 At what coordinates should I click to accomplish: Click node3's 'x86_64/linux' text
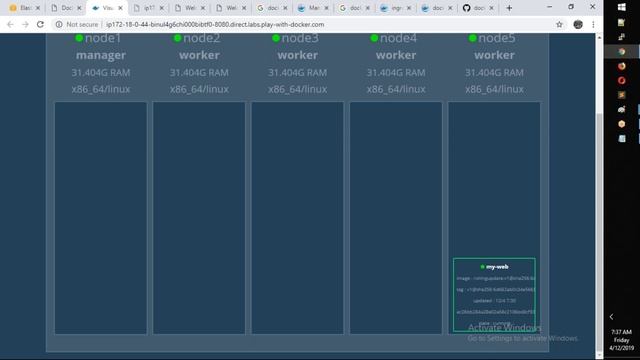(298, 89)
